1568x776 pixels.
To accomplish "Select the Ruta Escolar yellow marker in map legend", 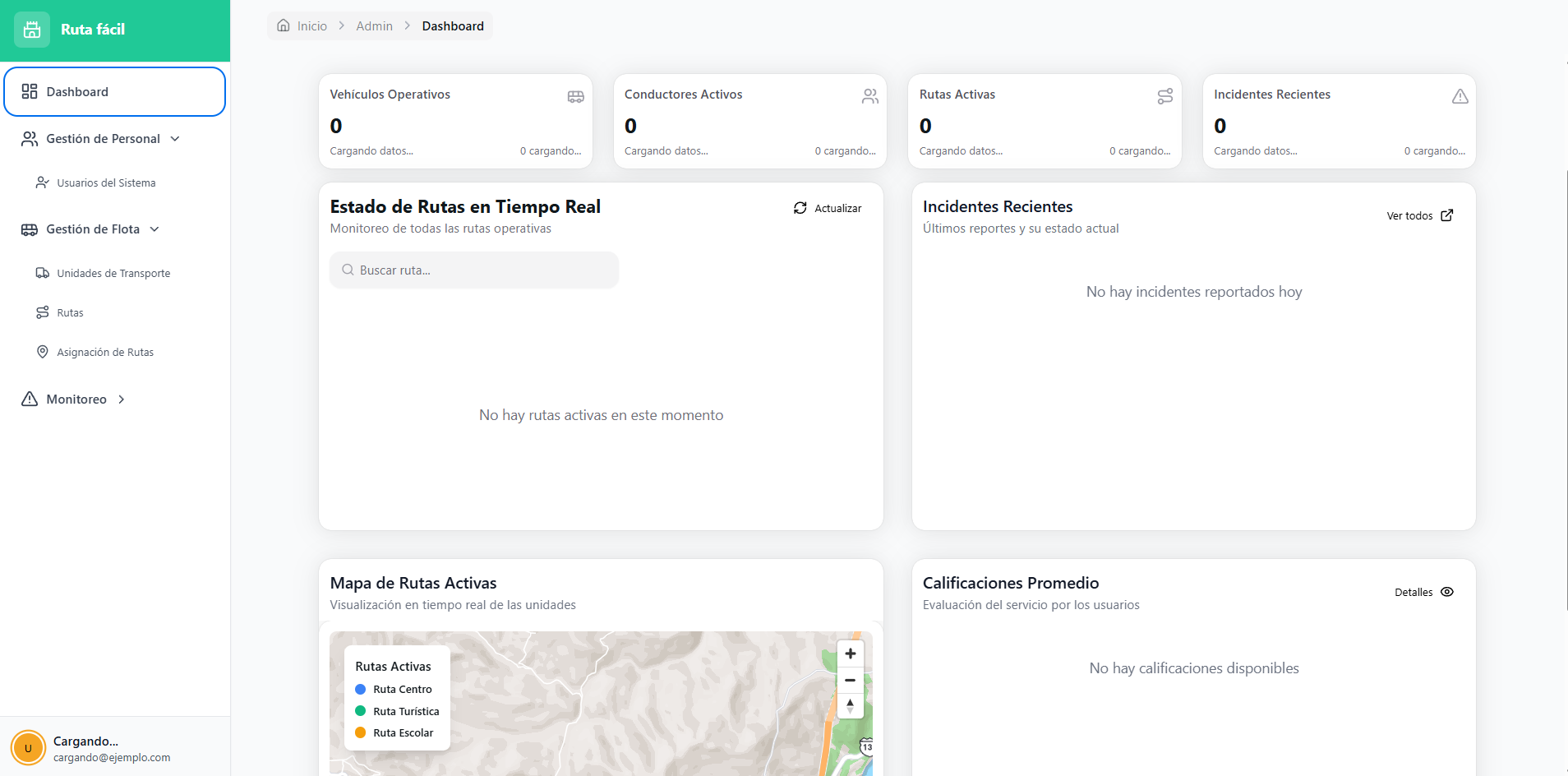I will [x=361, y=732].
